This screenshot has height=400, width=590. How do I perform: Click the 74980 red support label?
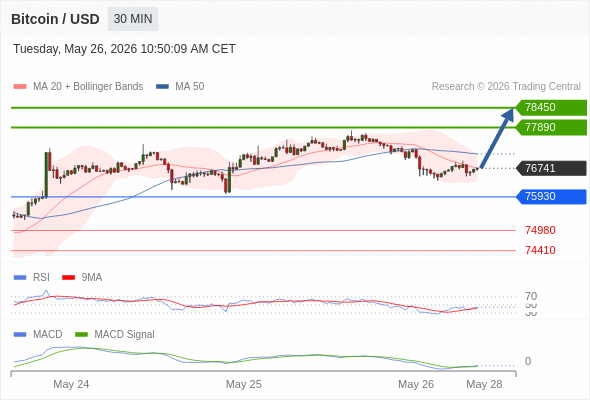point(540,230)
